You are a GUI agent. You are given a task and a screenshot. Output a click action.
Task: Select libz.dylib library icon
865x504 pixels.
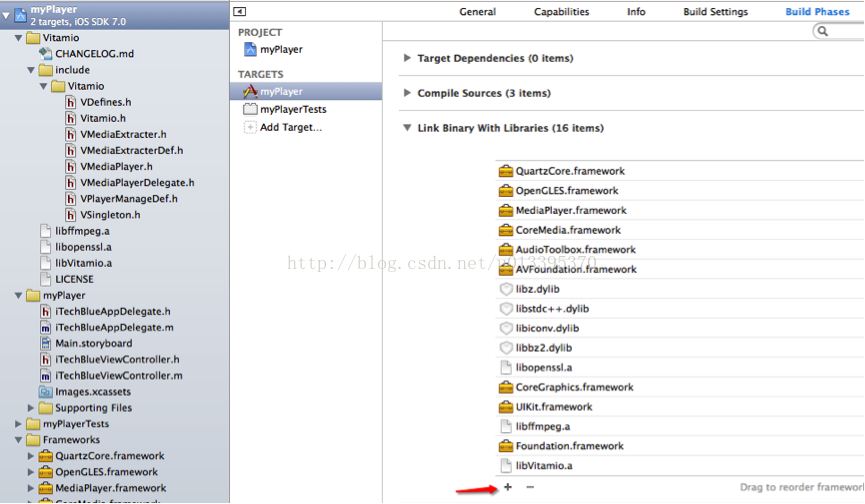click(x=505, y=289)
